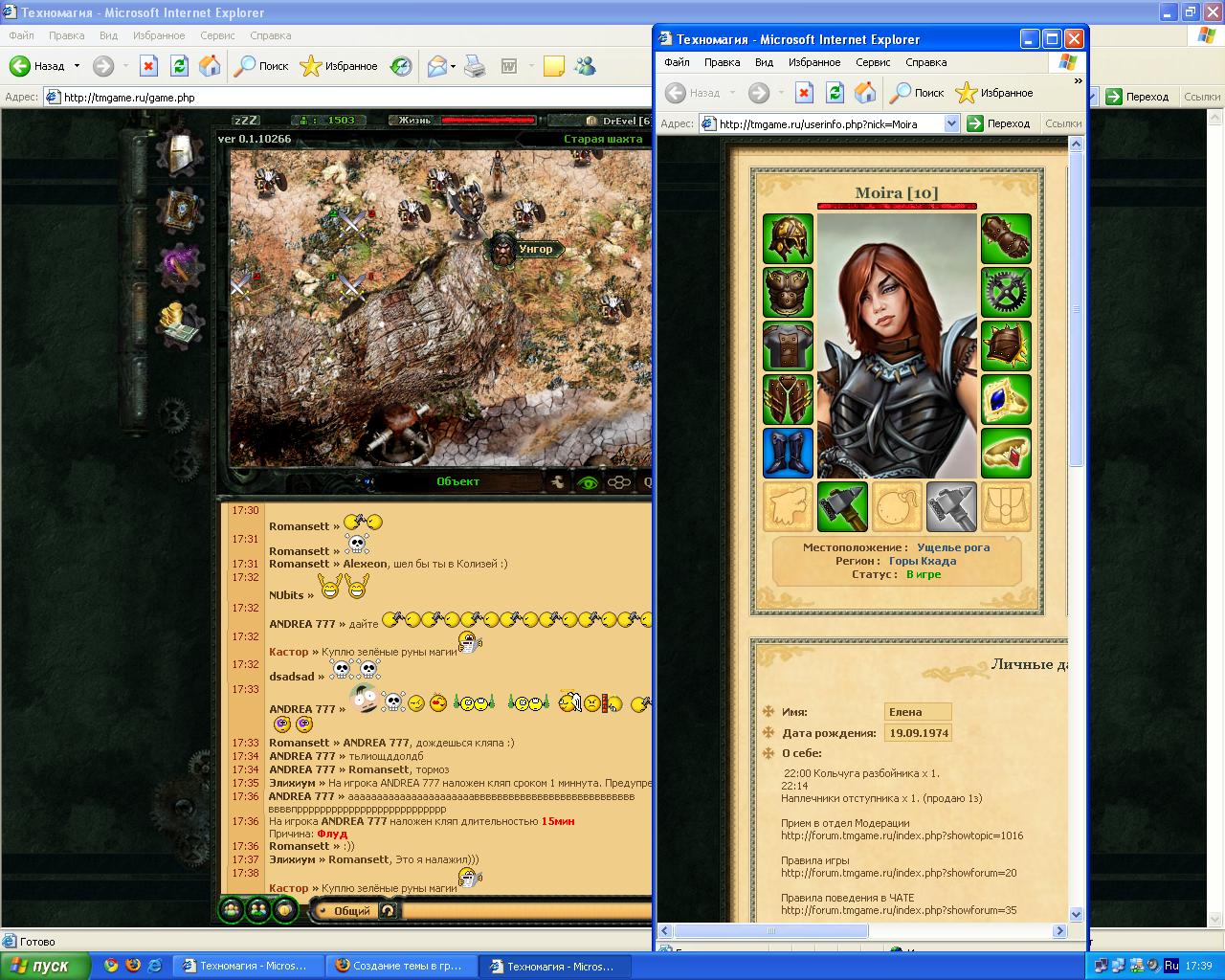Select the grey hammer weapon slot
This screenshot has height=980, width=1225.
951,506
